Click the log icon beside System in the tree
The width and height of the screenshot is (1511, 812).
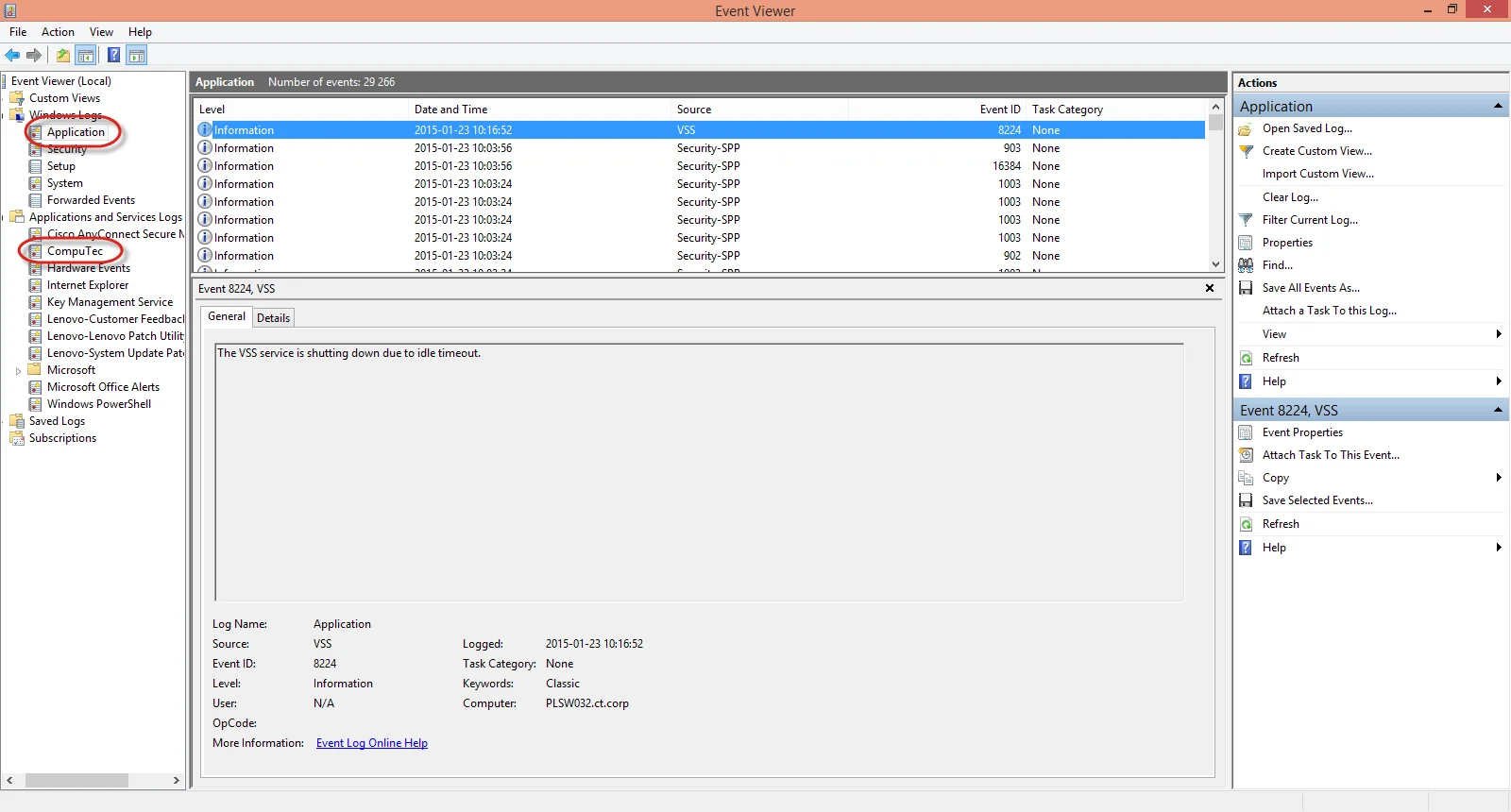click(35, 183)
